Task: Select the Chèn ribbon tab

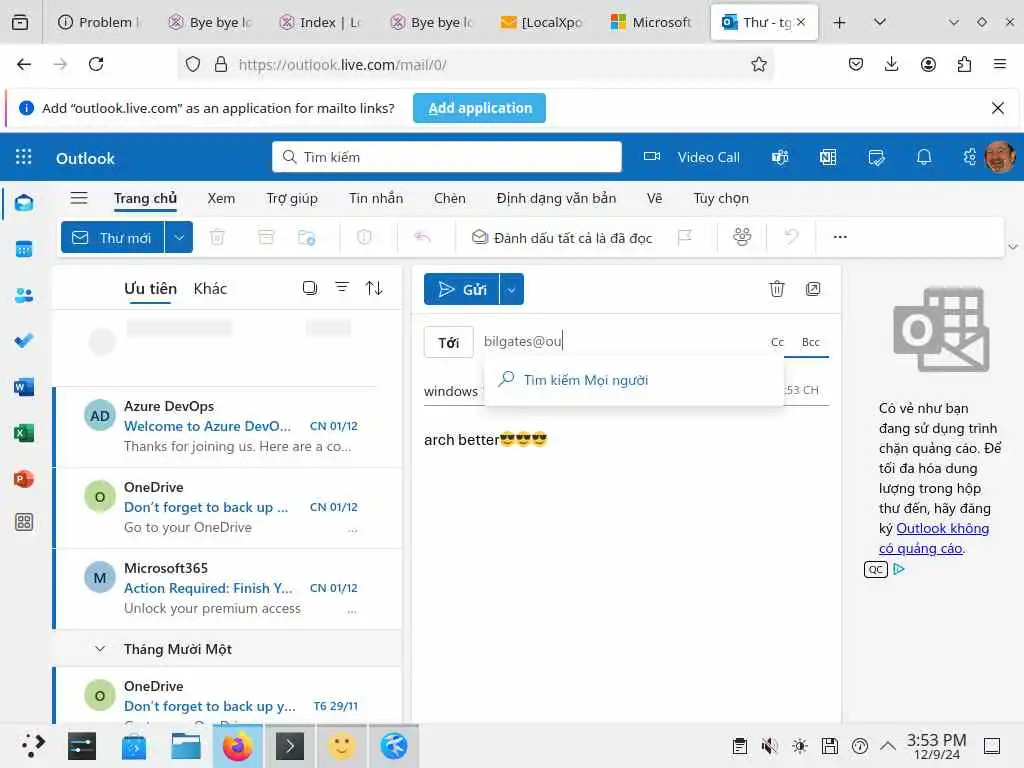Action: pos(449,198)
